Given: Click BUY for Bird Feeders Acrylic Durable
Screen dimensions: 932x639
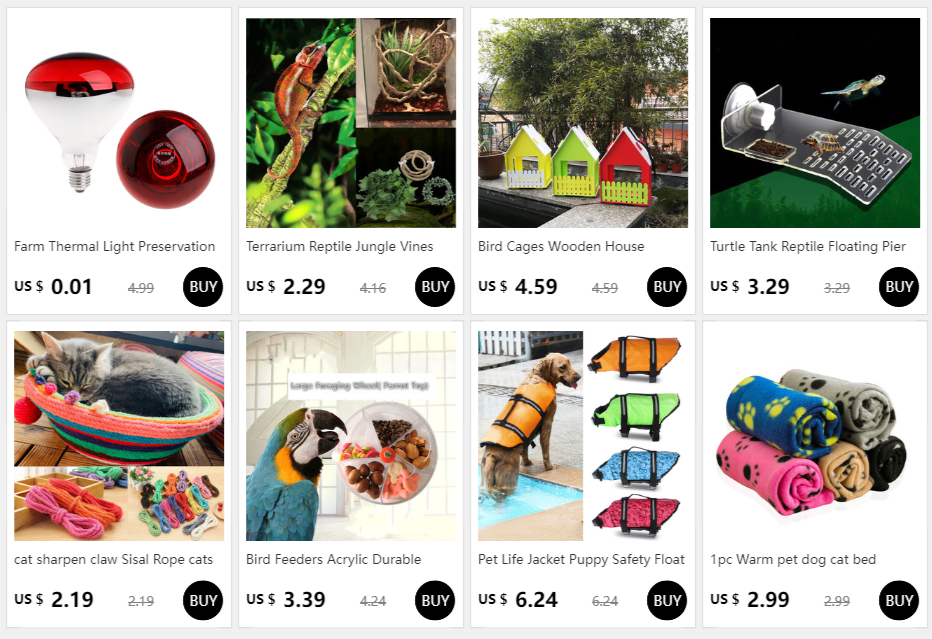Looking at the screenshot, I should (434, 600).
